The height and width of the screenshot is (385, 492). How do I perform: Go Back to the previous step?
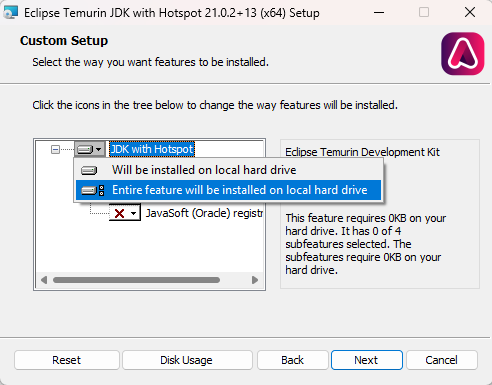tap(292, 360)
